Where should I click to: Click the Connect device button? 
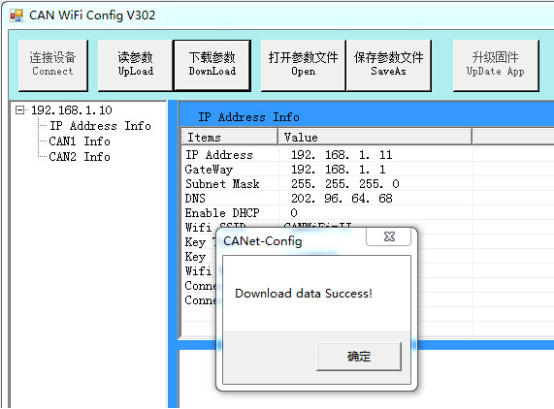(x=53, y=65)
